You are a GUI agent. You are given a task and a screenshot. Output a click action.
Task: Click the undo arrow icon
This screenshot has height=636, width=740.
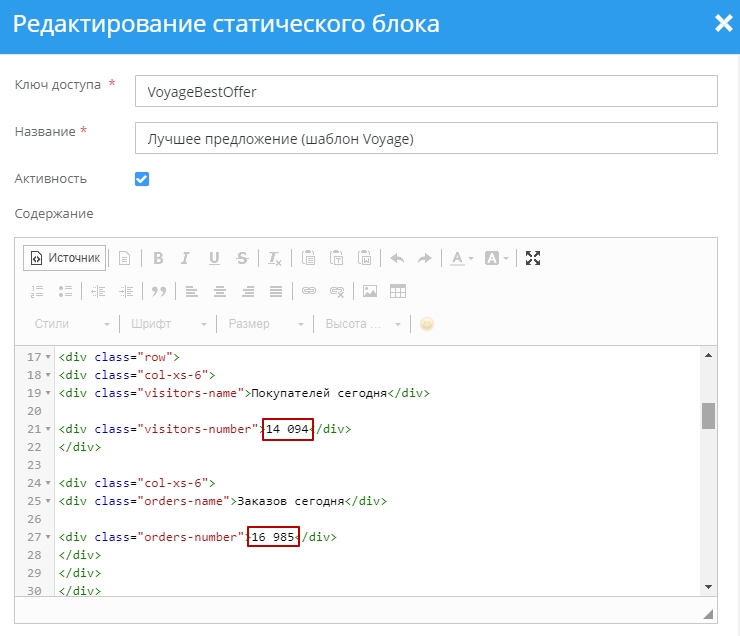[x=397, y=258]
